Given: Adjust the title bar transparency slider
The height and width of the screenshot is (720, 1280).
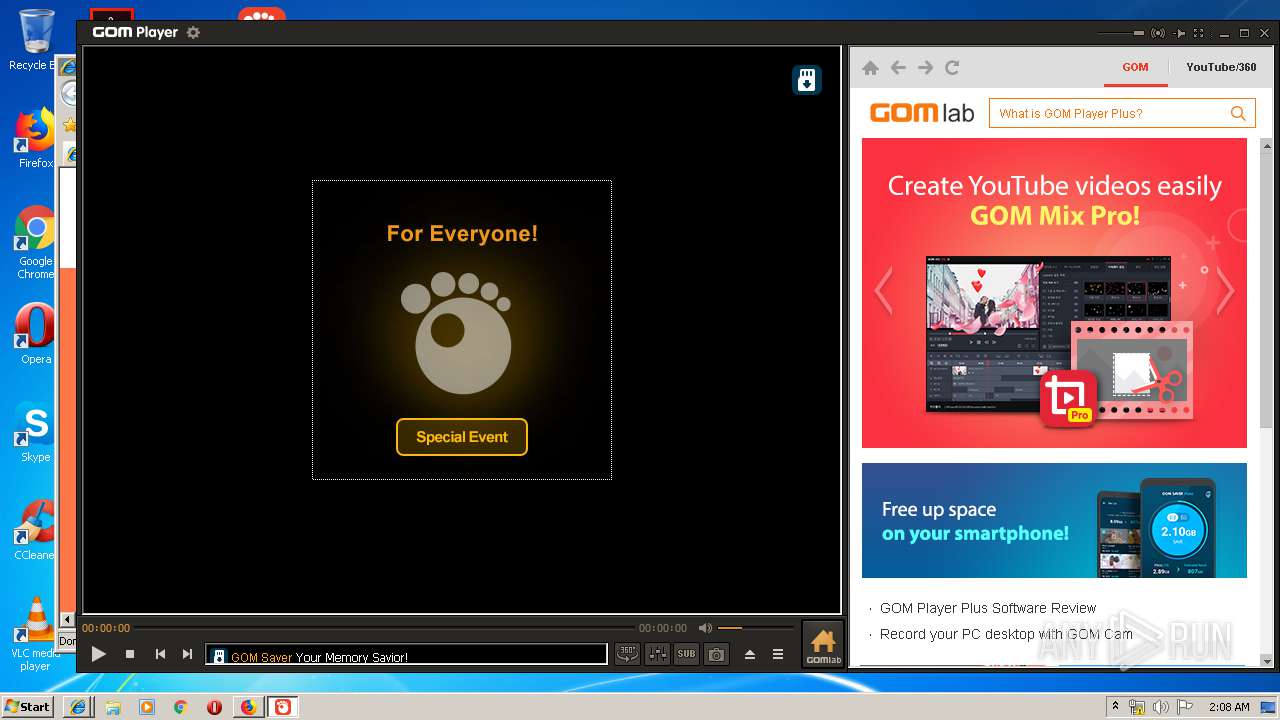Looking at the screenshot, I should point(1120,33).
